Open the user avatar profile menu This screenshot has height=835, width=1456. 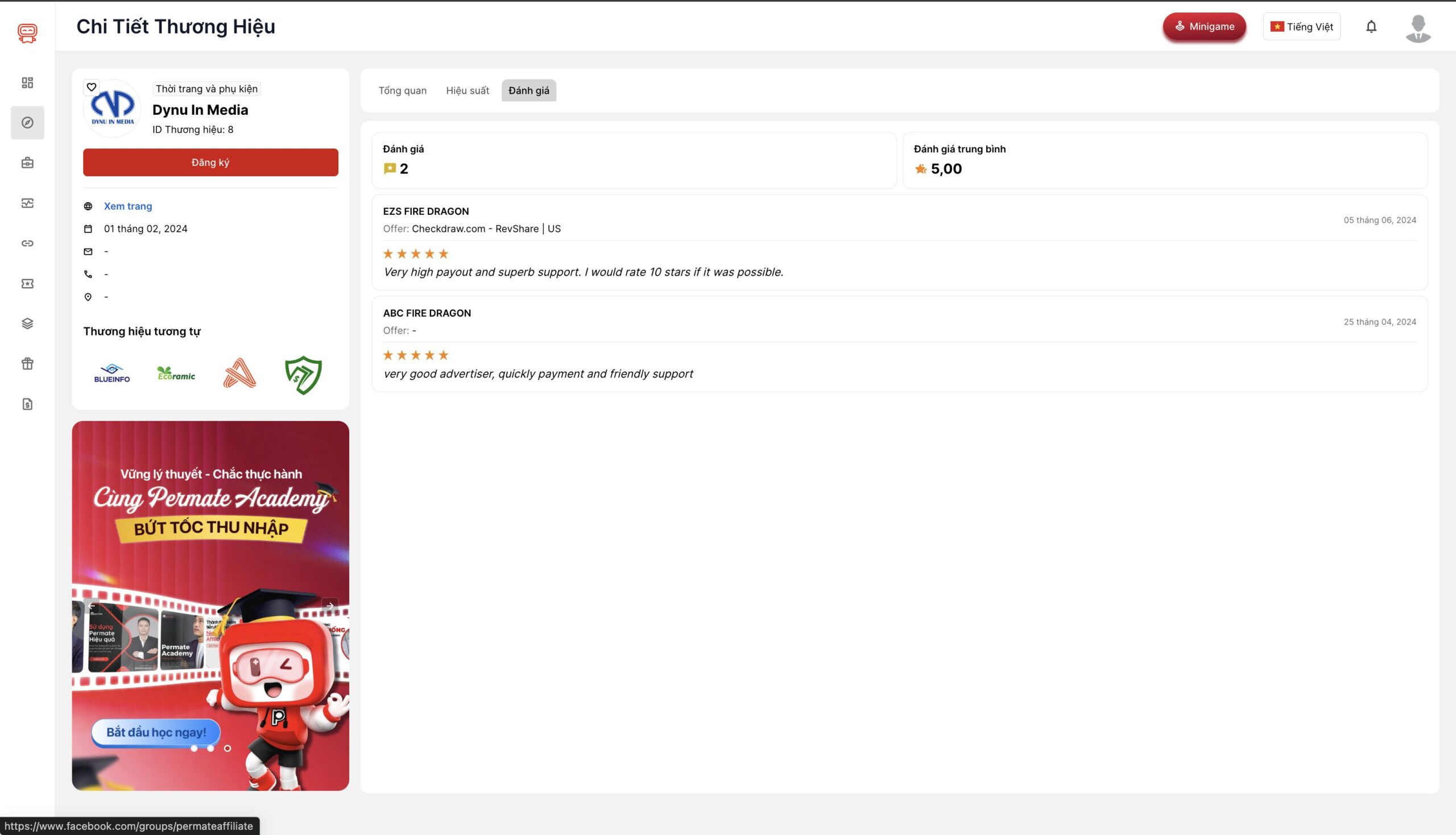1417,27
